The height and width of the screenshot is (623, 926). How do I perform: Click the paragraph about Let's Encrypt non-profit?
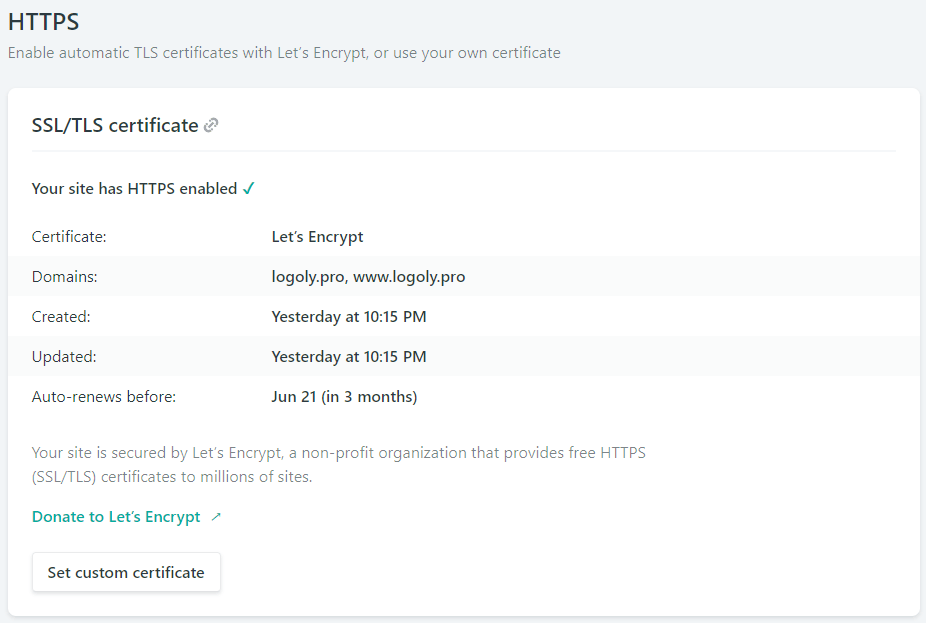(x=338, y=465)
